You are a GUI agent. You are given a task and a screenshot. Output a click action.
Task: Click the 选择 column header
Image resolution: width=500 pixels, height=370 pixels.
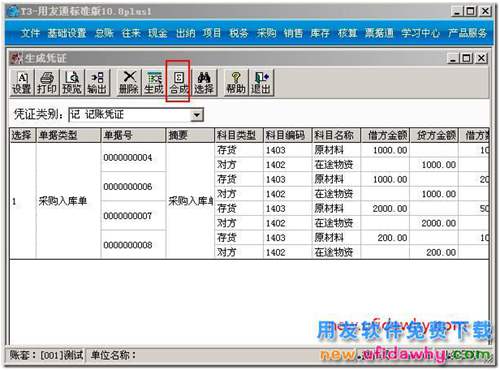click(x=22, y=135)
